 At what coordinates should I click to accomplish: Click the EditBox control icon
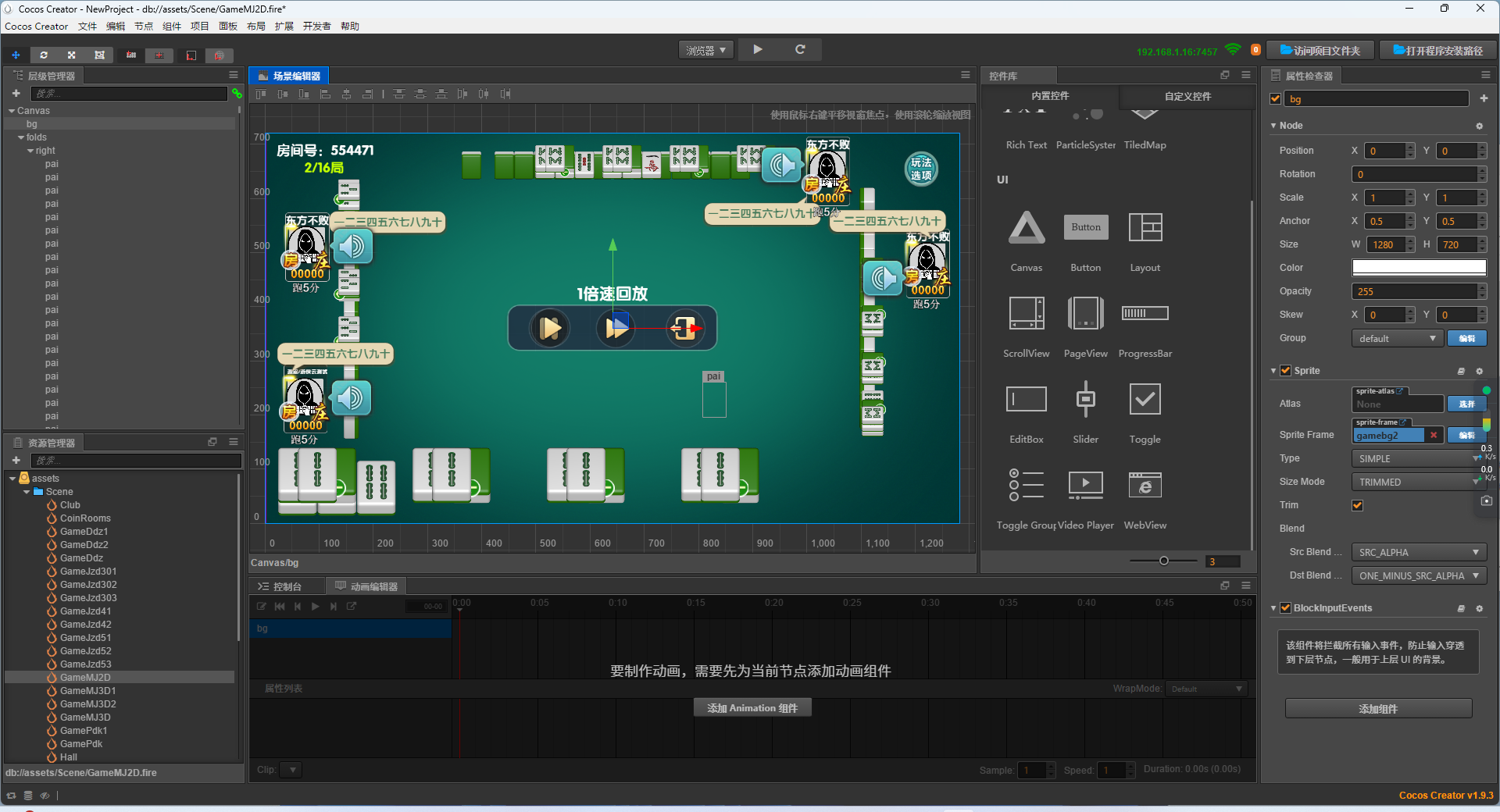[x=1026, y=399]
